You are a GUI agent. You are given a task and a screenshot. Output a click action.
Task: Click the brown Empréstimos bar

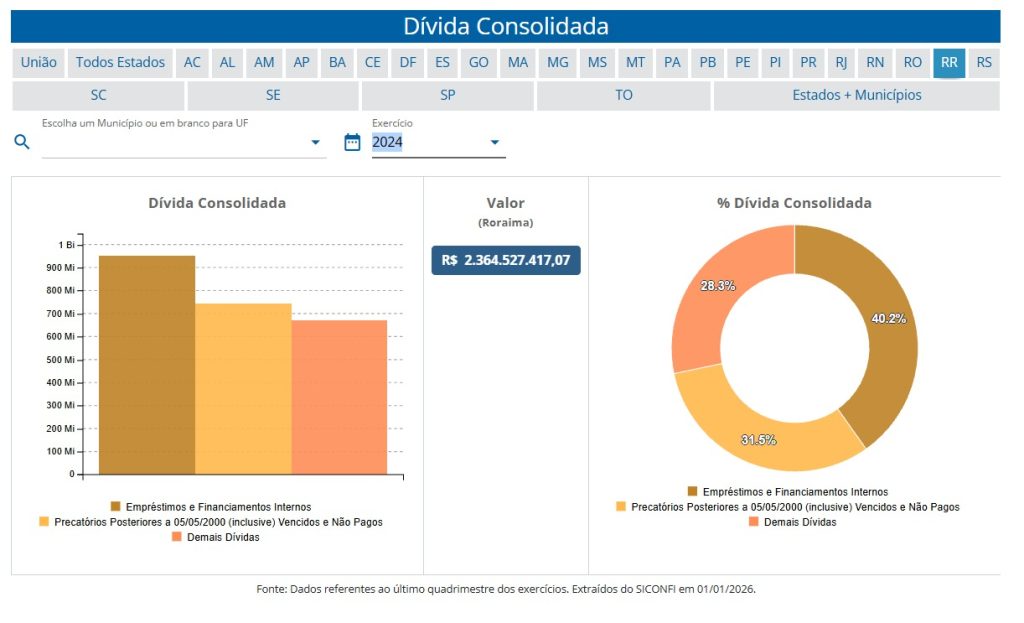pos(147,365)
